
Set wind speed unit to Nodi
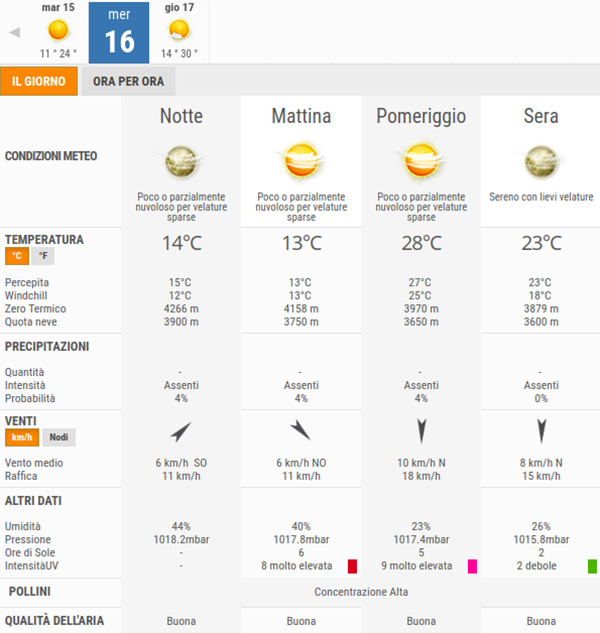59,437
